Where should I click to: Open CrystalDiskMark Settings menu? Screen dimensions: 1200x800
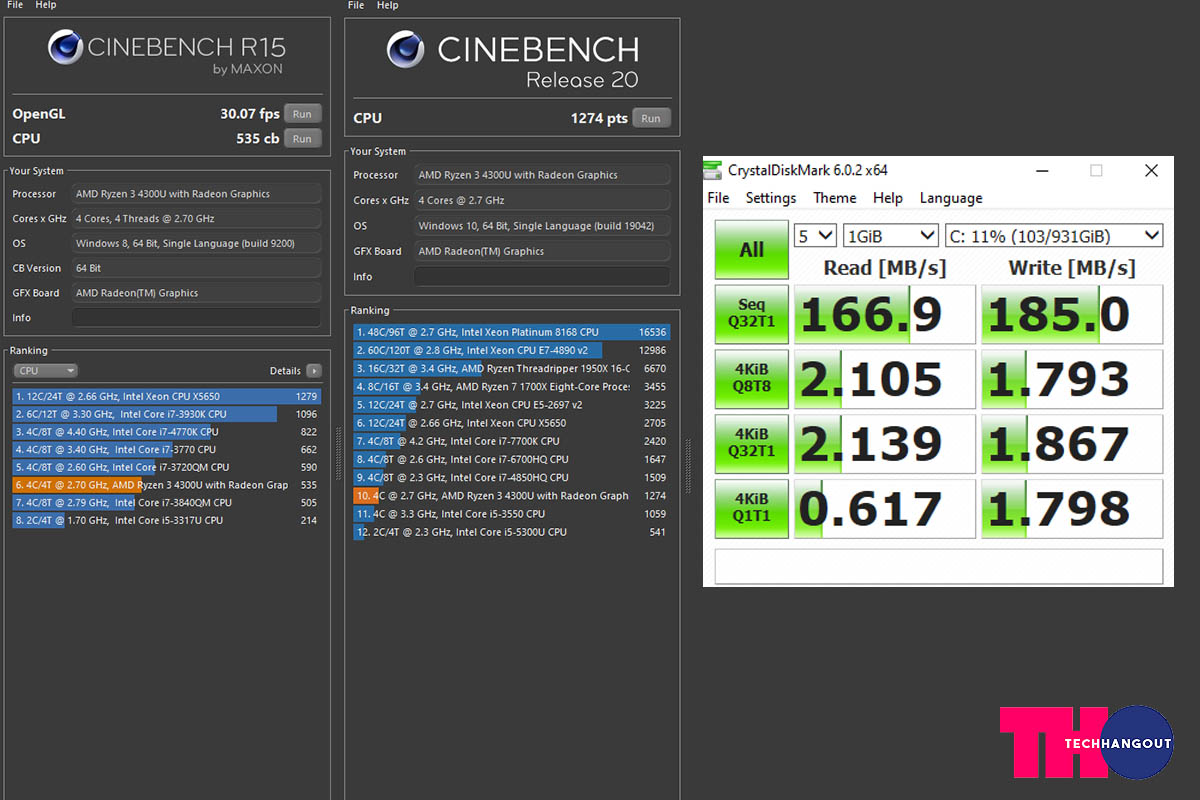click(771, 198)
